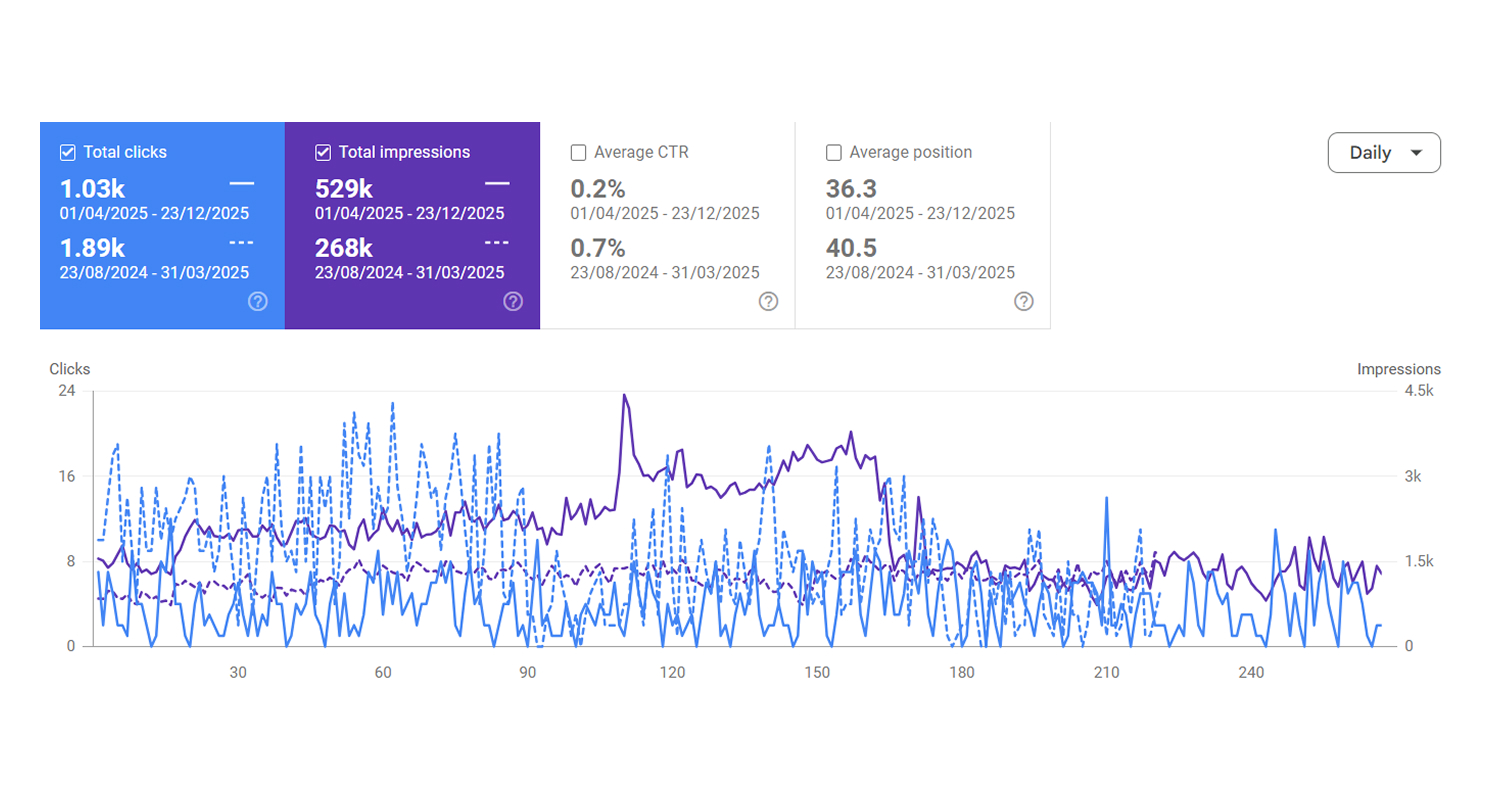Uncheck the Total impressions checkbox

[x=323, y=153]
